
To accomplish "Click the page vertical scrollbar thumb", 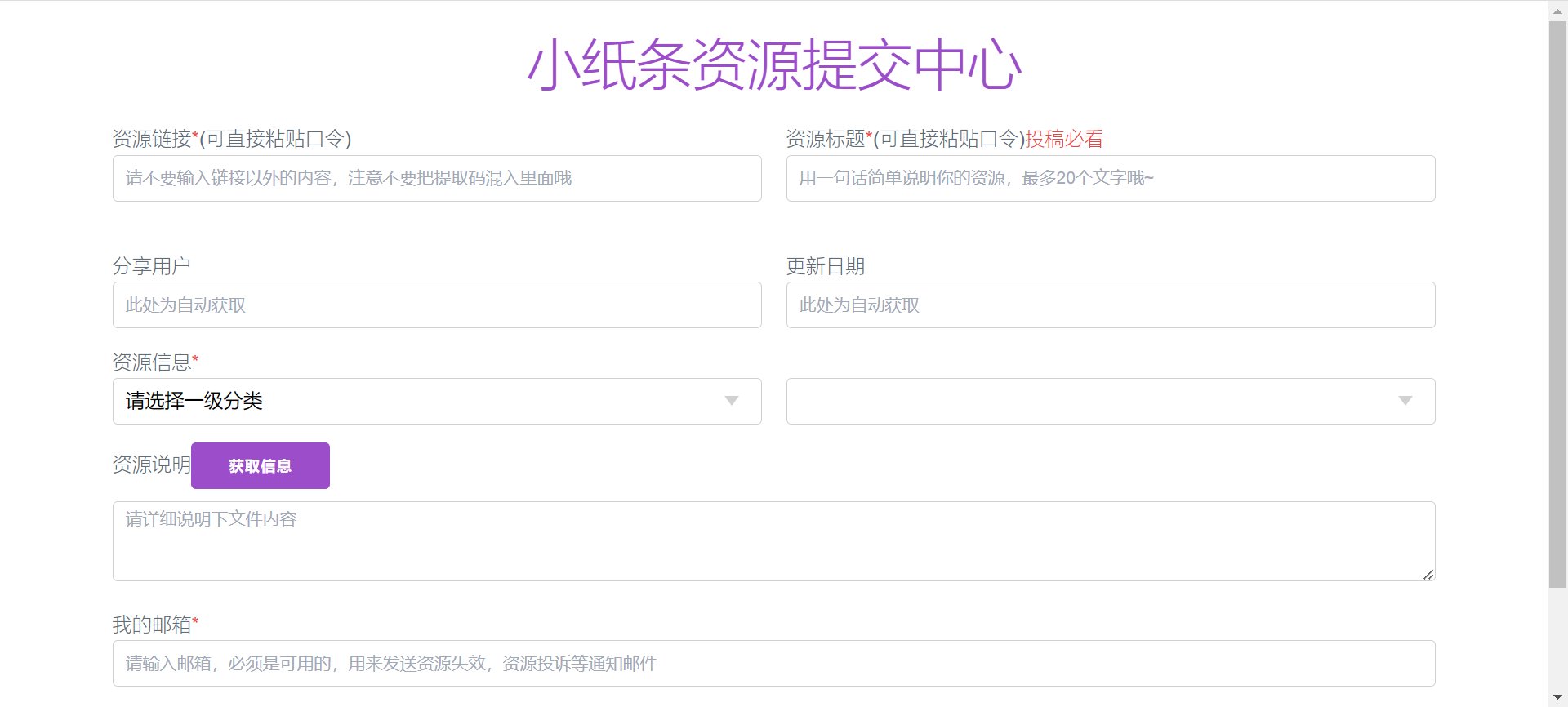I will (x=1557, y=304).
